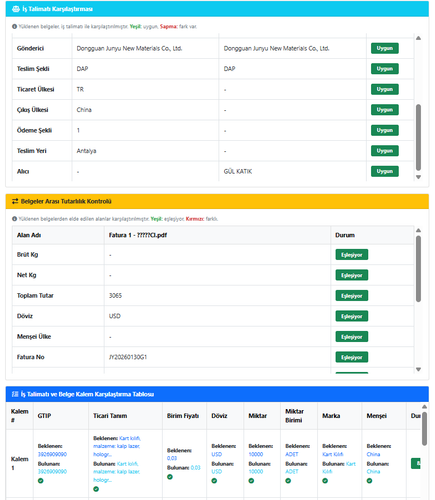Click the expected GTIP link 3926909090 under Beklenen
The height and width of the screenshot is (500, 435).
click(x=52, y=454)
